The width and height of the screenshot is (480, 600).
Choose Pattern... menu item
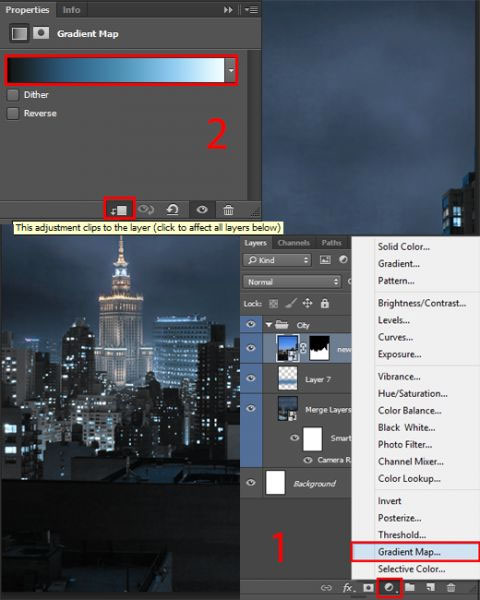(x=396, y=280)
